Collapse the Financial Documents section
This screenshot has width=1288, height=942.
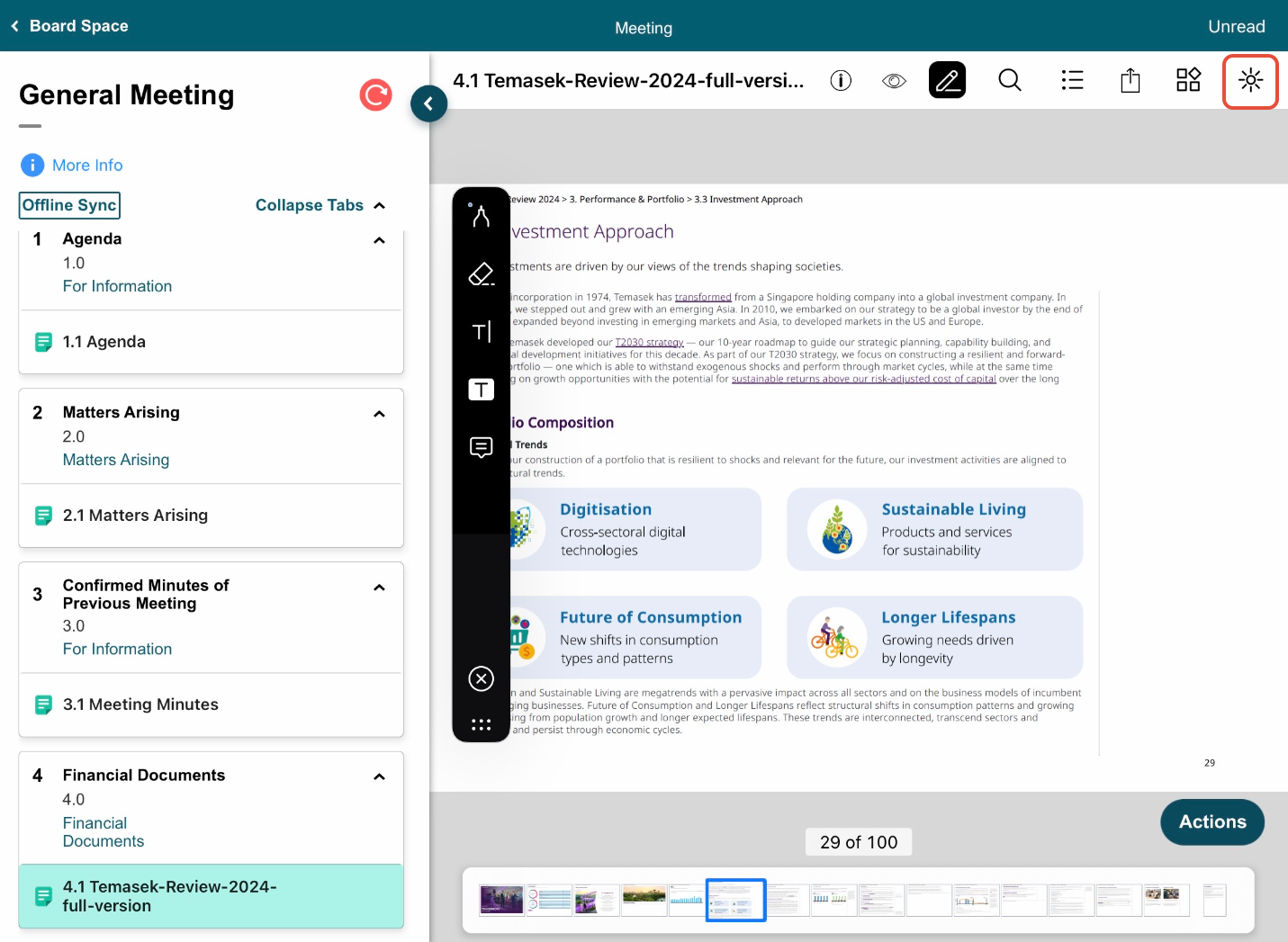pyautogui.click(x=380, y=776)
